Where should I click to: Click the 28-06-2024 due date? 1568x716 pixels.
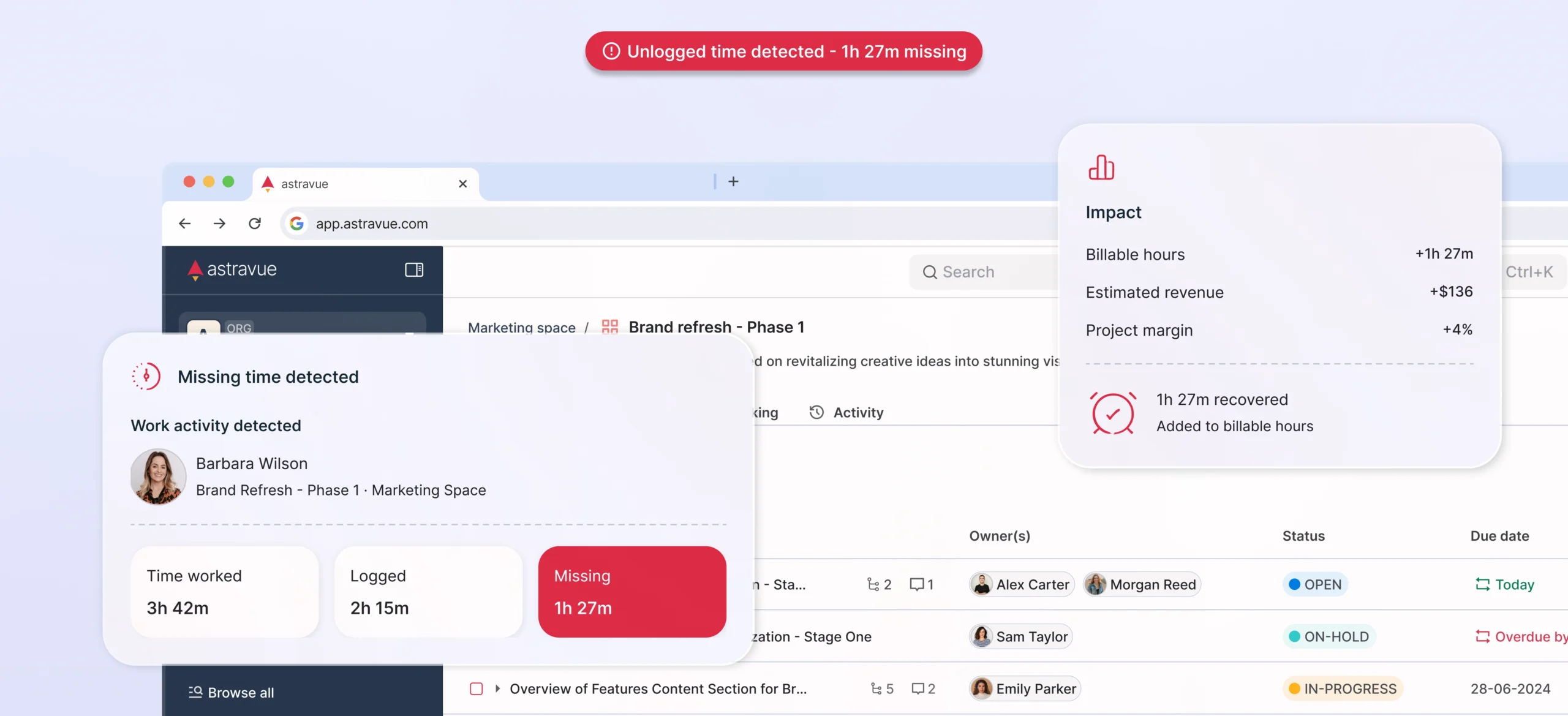pos(1510,689)
